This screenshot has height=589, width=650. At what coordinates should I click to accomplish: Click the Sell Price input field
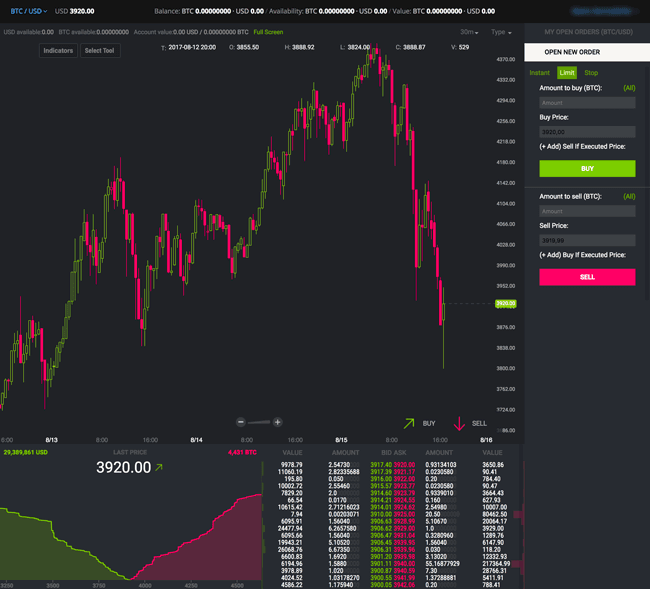pyautogui.click(x=587, y=240)
